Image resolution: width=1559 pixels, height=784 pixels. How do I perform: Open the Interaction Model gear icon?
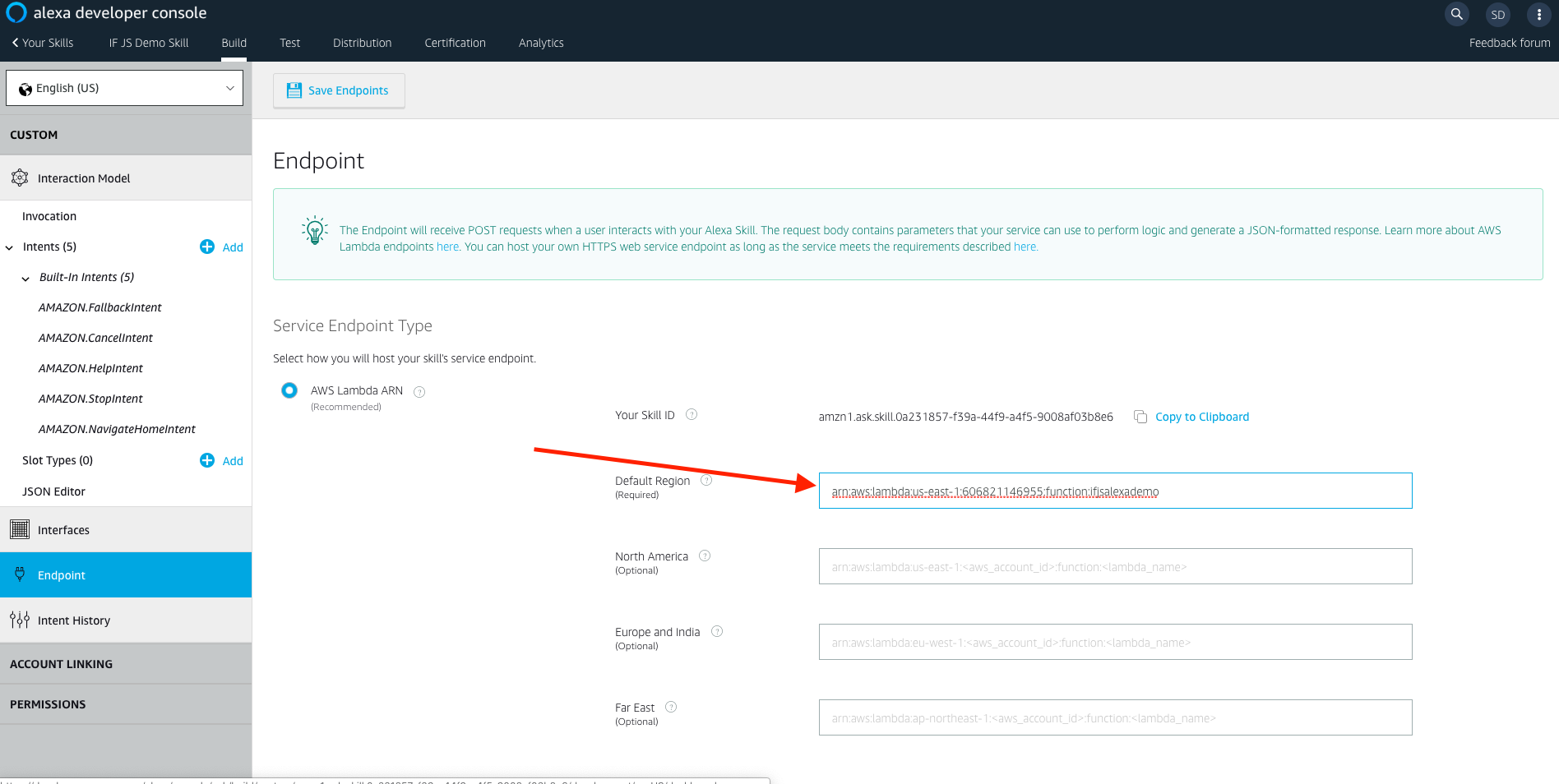19,178
